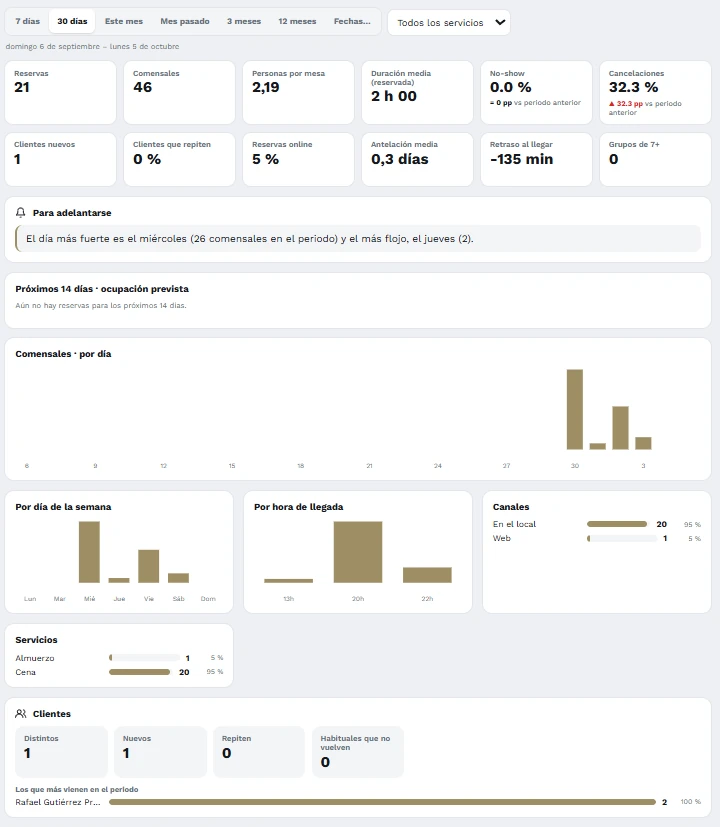This screenshot has width=720, height=827.
Task: Click the Sáb bar in weekday chart
Action: pos(178,578)
